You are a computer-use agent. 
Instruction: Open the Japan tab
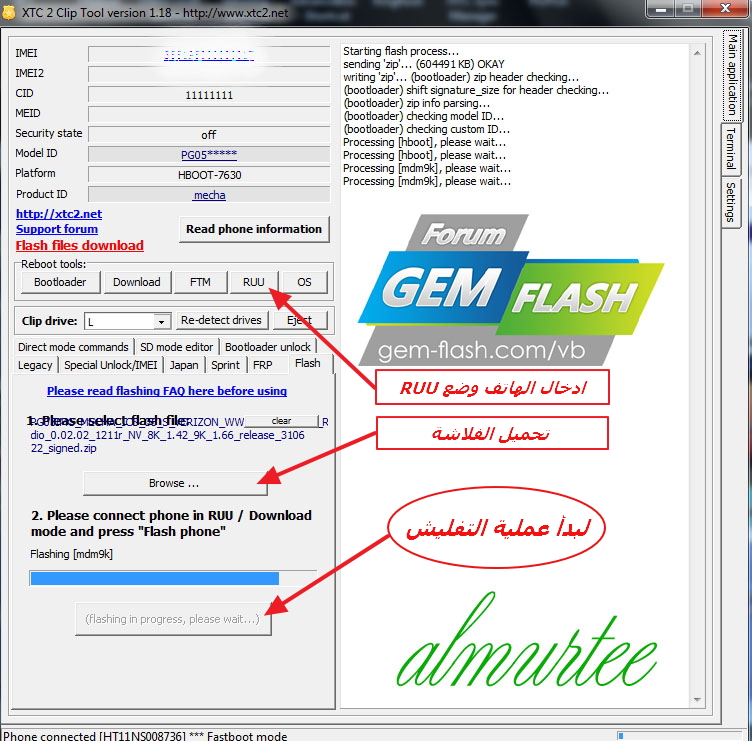point(184,365)
